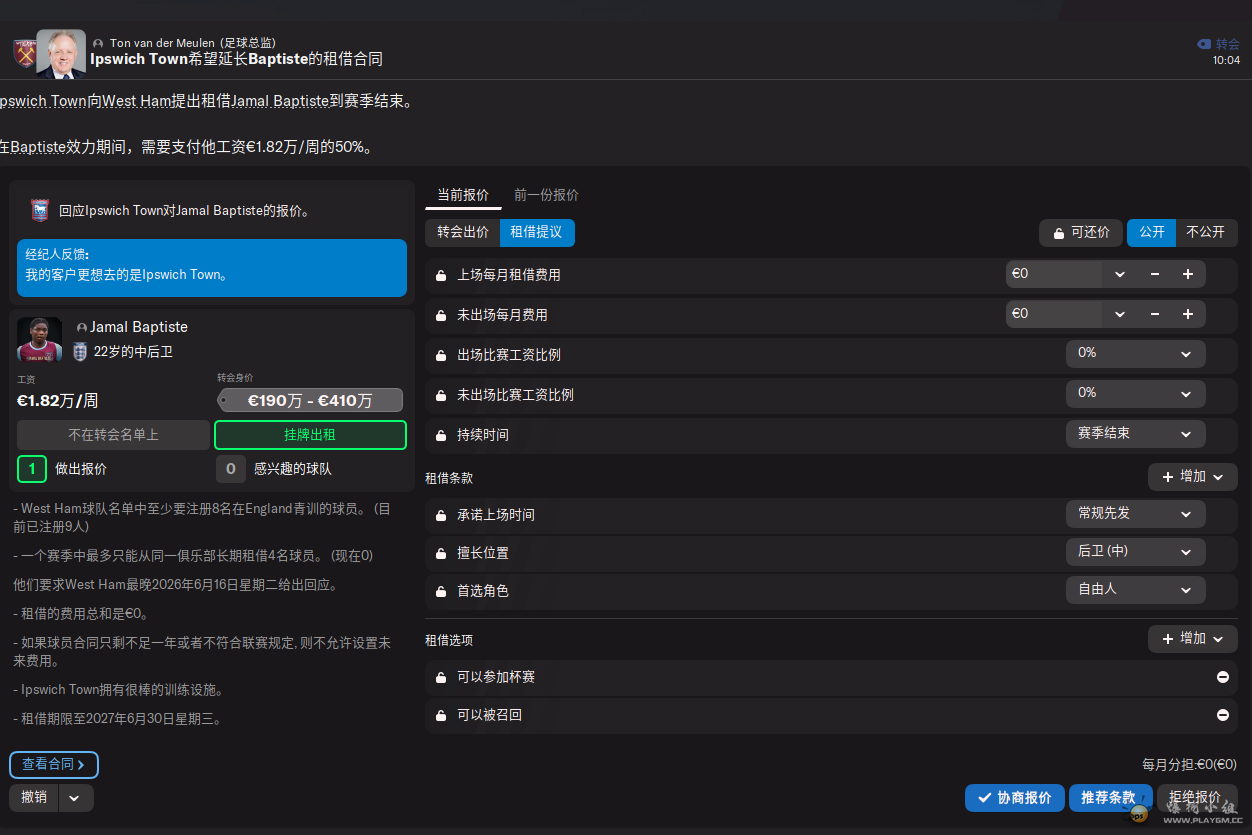Select the 不公开 visibility option
The height and width of the screenshot is (835, 1252).
click(1205, 232)
